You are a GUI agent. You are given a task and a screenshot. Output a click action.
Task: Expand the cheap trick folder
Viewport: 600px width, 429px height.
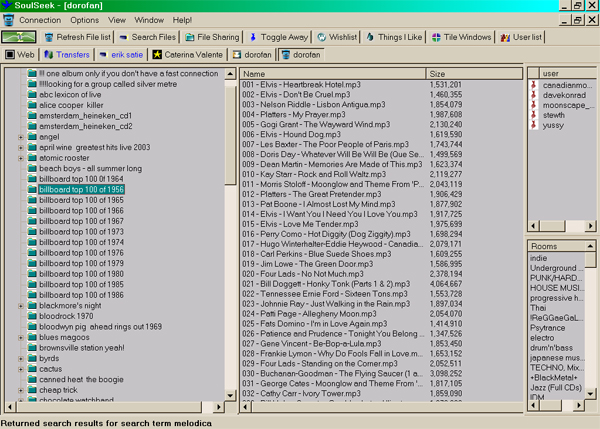click(x=21, y=390)
